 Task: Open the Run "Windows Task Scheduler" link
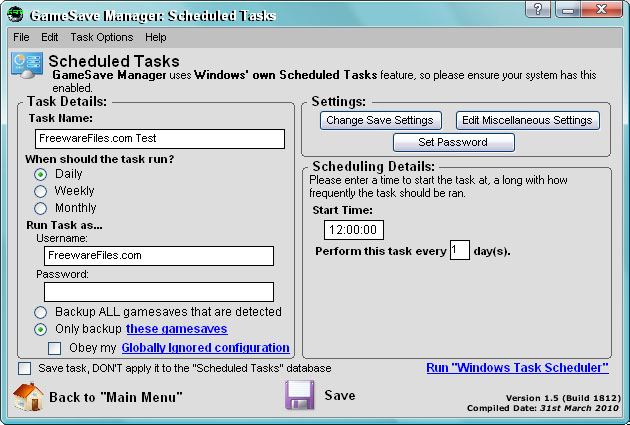click(x=517, y=368)
